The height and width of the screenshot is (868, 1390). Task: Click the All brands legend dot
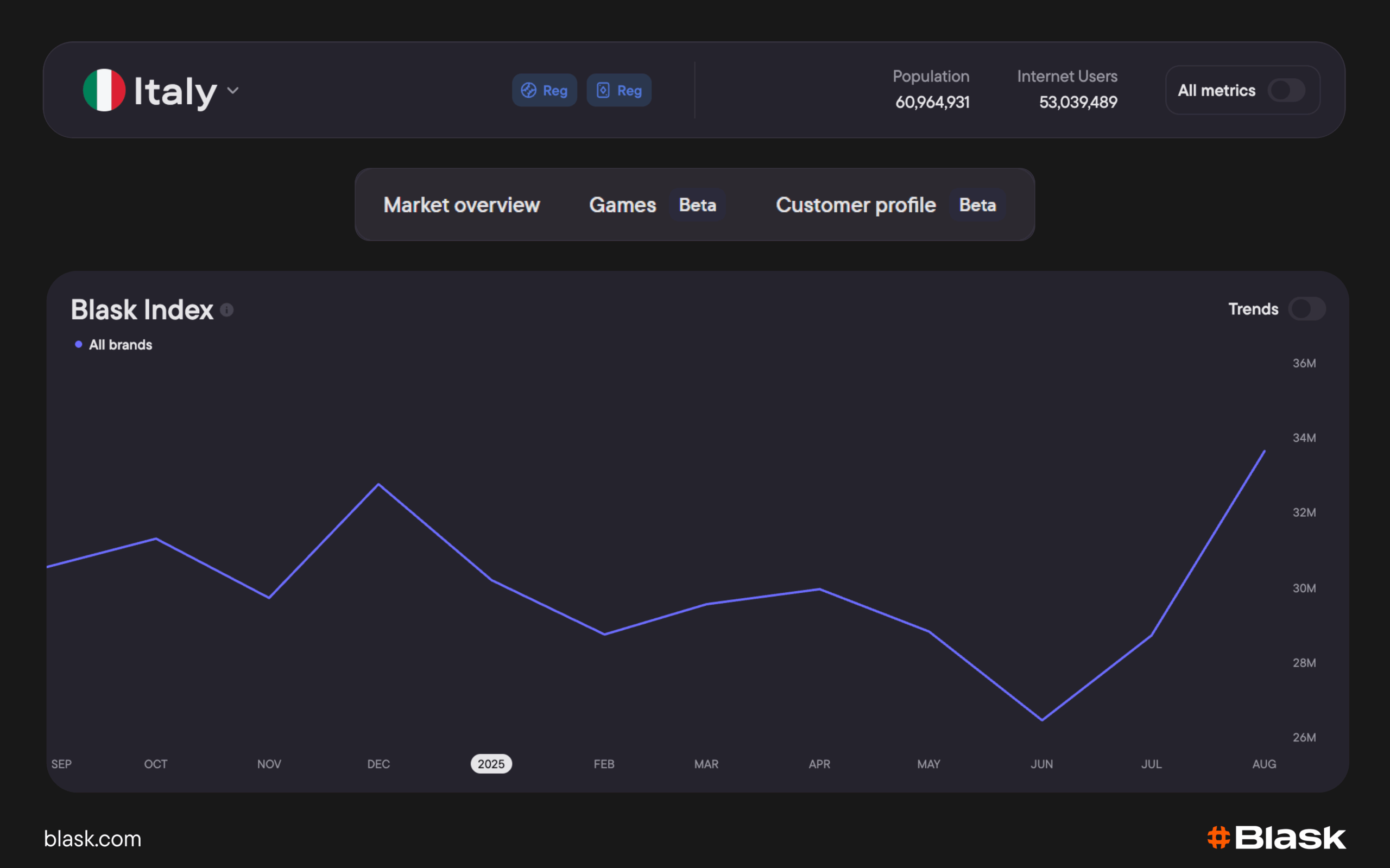[79, 345]
